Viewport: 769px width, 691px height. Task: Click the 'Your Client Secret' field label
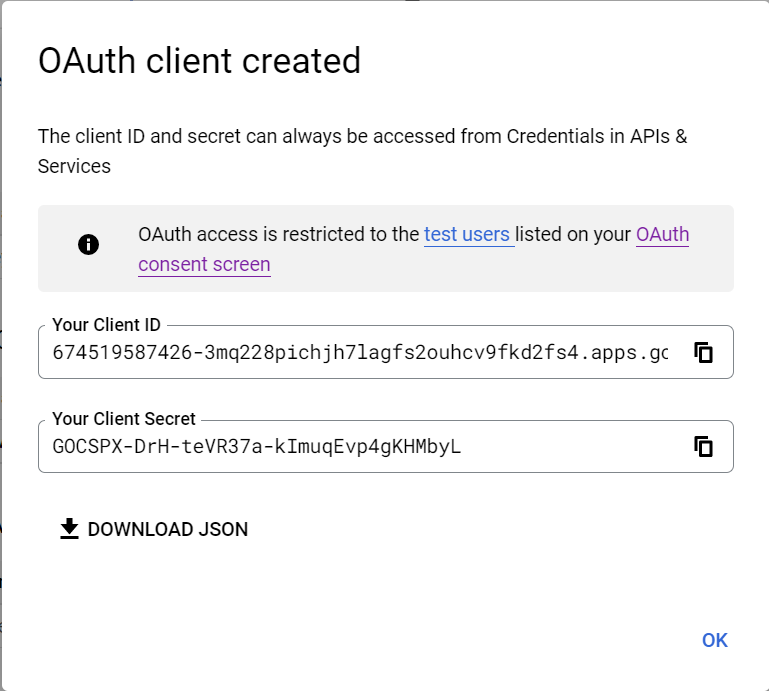click(124, 419)
